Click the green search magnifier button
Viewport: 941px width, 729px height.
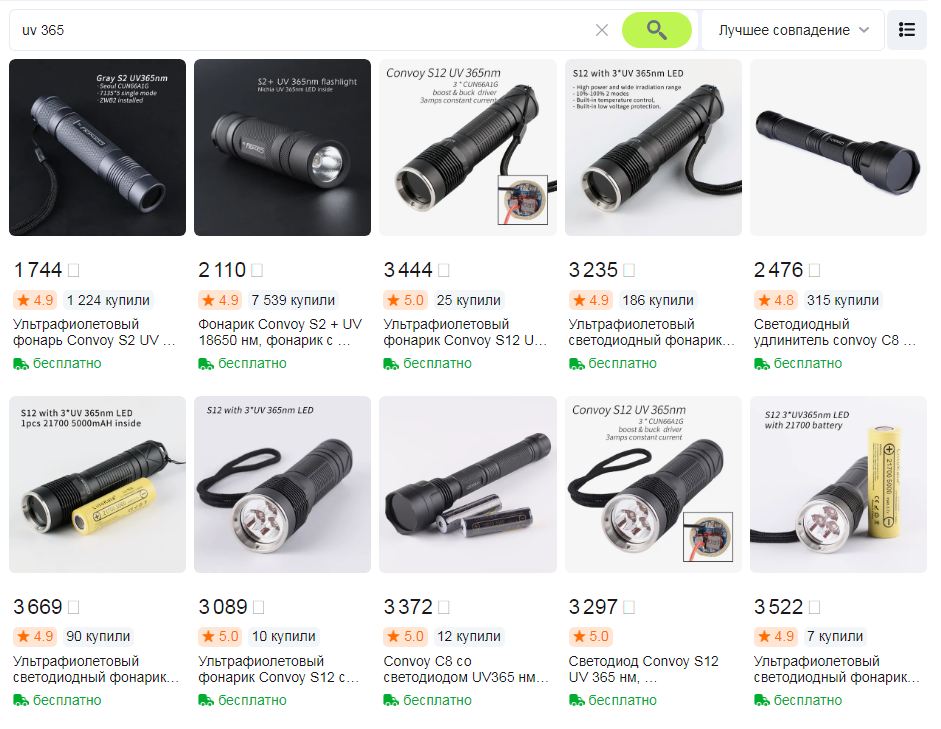656,30
